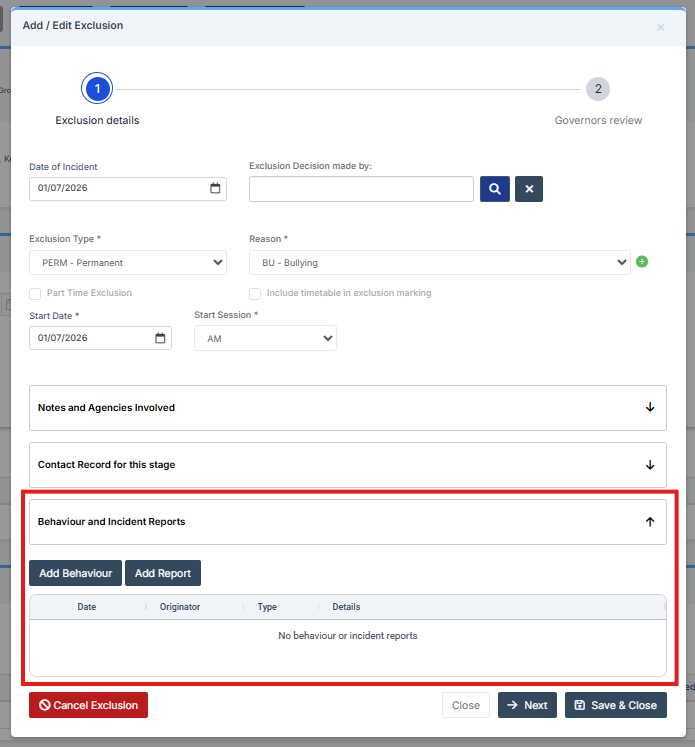This screenshot has height=747, width=695.
Task: Click the Add Behaviour button
Action: tap(75, 573)
